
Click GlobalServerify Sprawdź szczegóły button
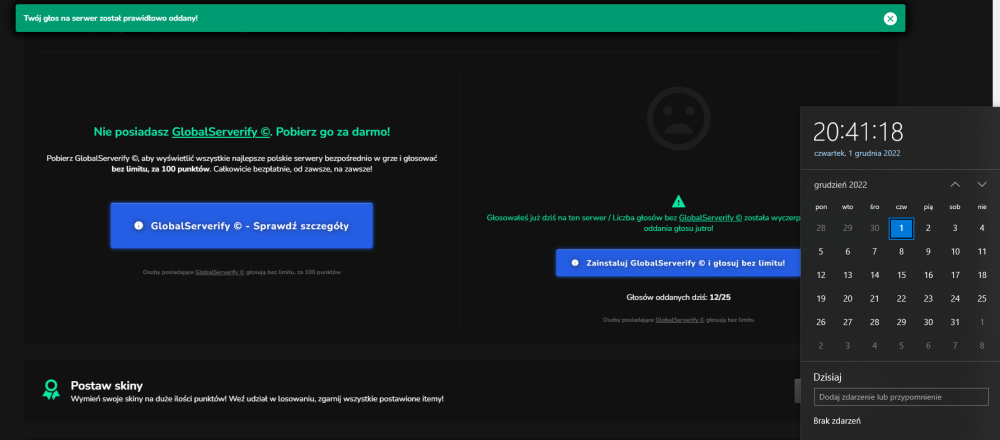242,226
